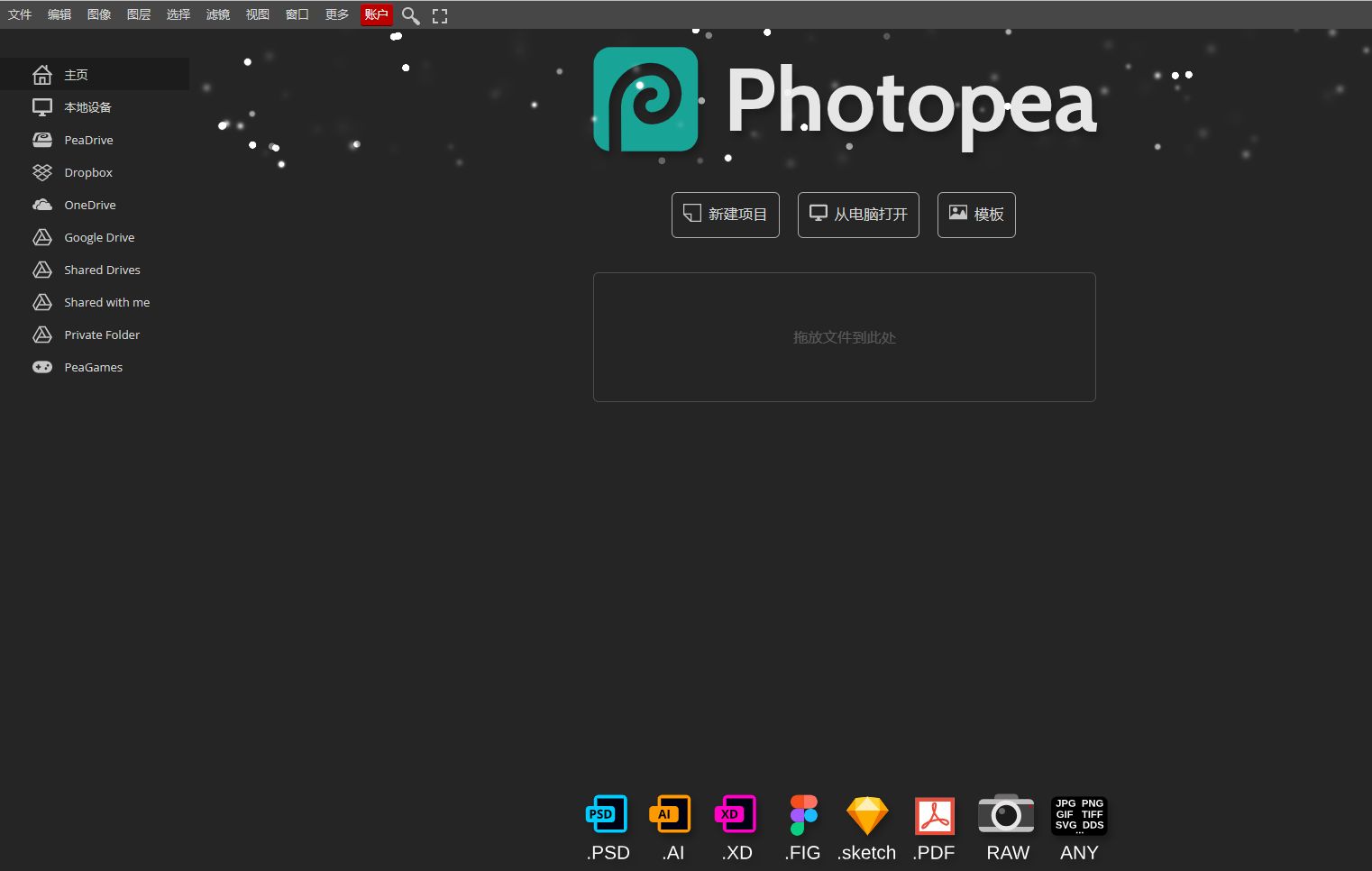Select 本地设备 label in sidebar
The image size is (1372, 871).
pyautogui.click(x=87, y=107)
